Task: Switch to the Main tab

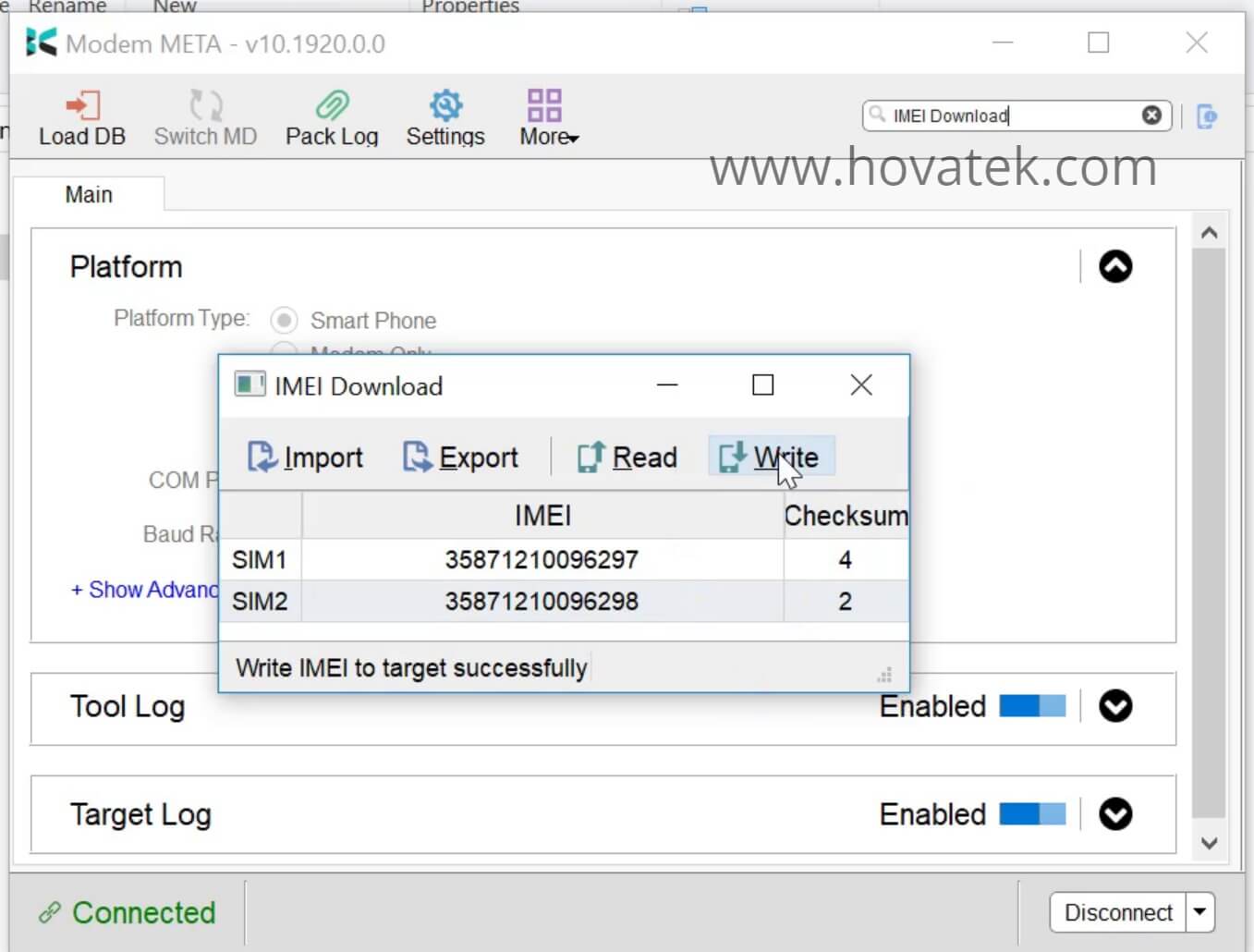Action: pyautogui.click(x=88, y=194)
